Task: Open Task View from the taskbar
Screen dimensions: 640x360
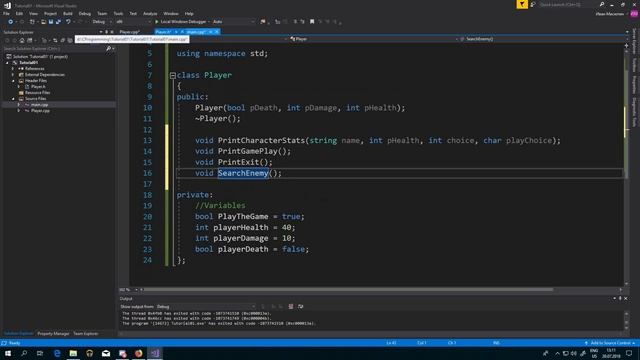Action: point(40,353)
